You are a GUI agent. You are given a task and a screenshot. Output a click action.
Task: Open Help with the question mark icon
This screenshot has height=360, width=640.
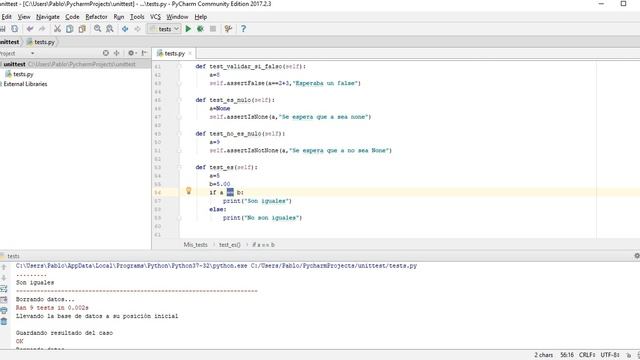pos(243,29)
